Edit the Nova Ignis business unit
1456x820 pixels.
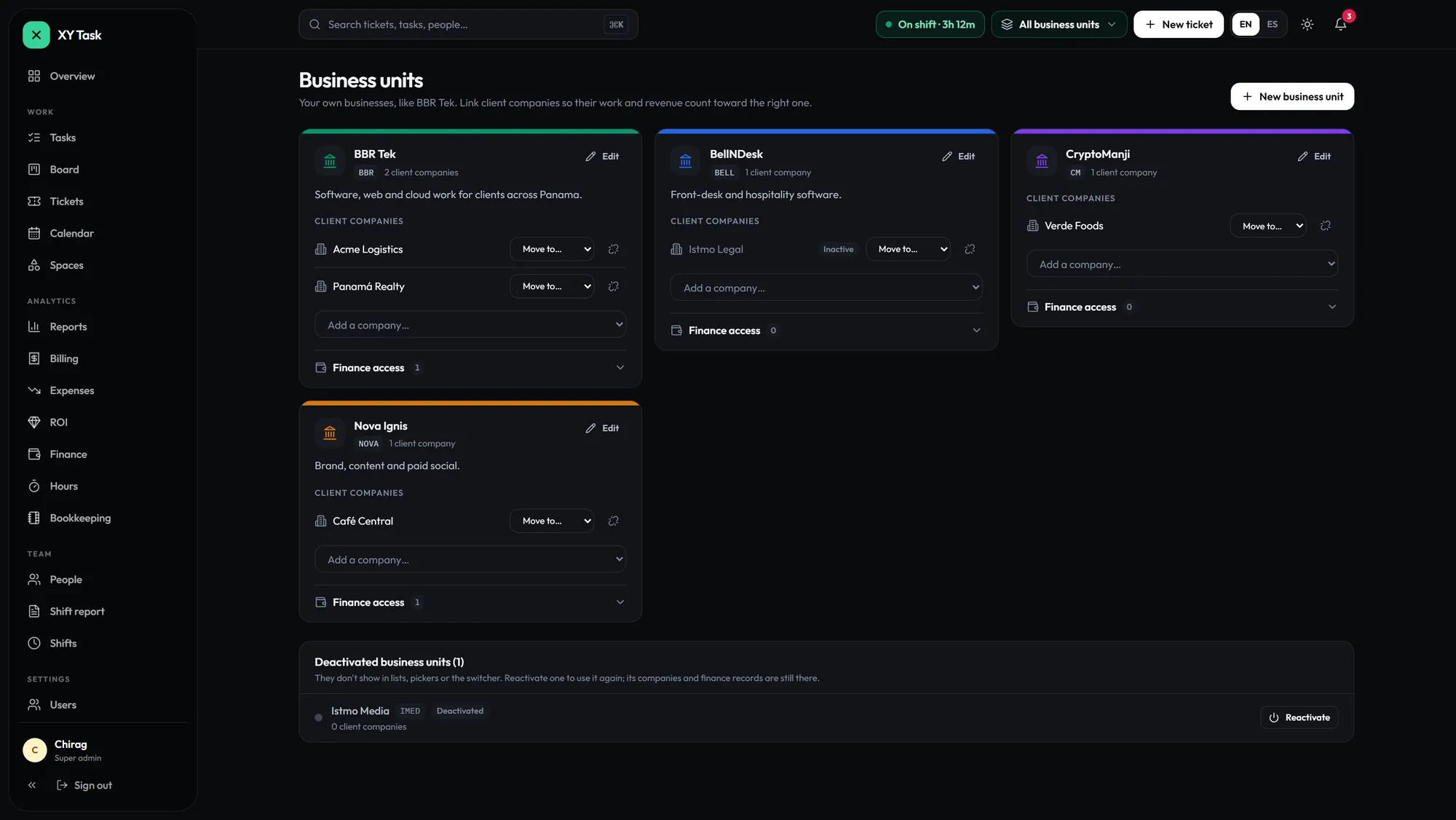(x=602, y=428)
